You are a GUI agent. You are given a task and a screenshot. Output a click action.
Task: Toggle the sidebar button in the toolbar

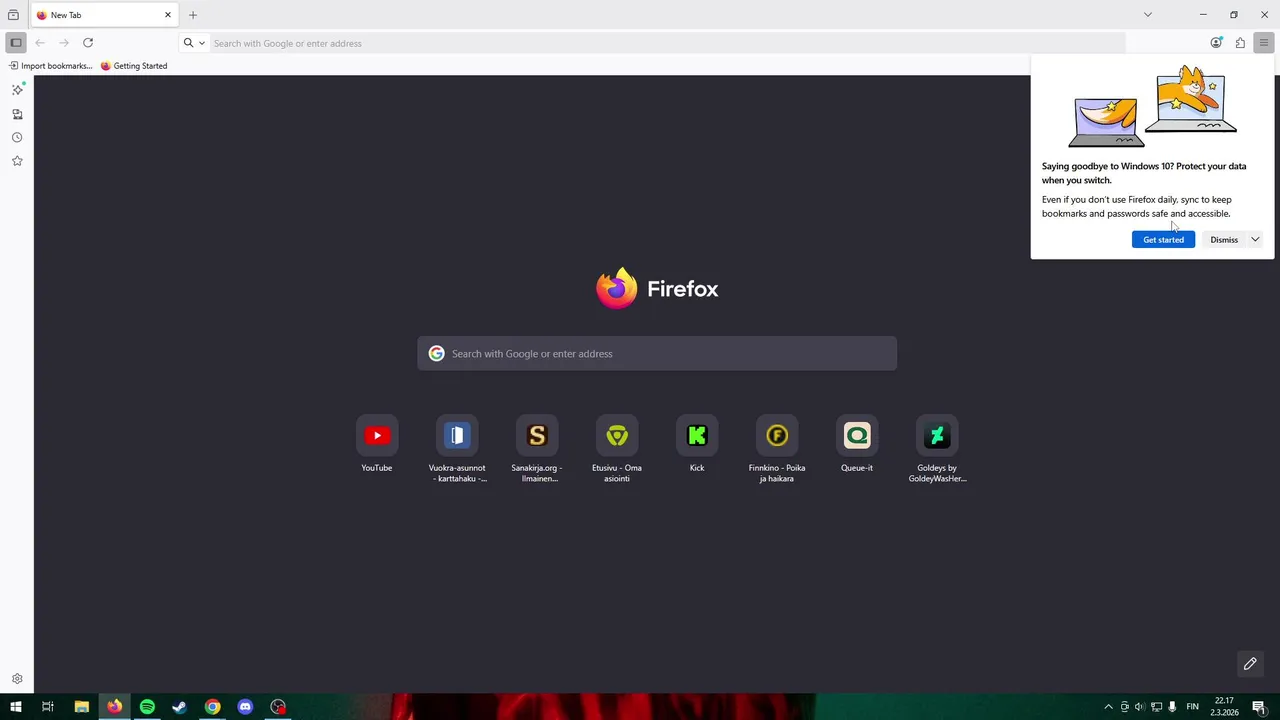coord(16,43)
